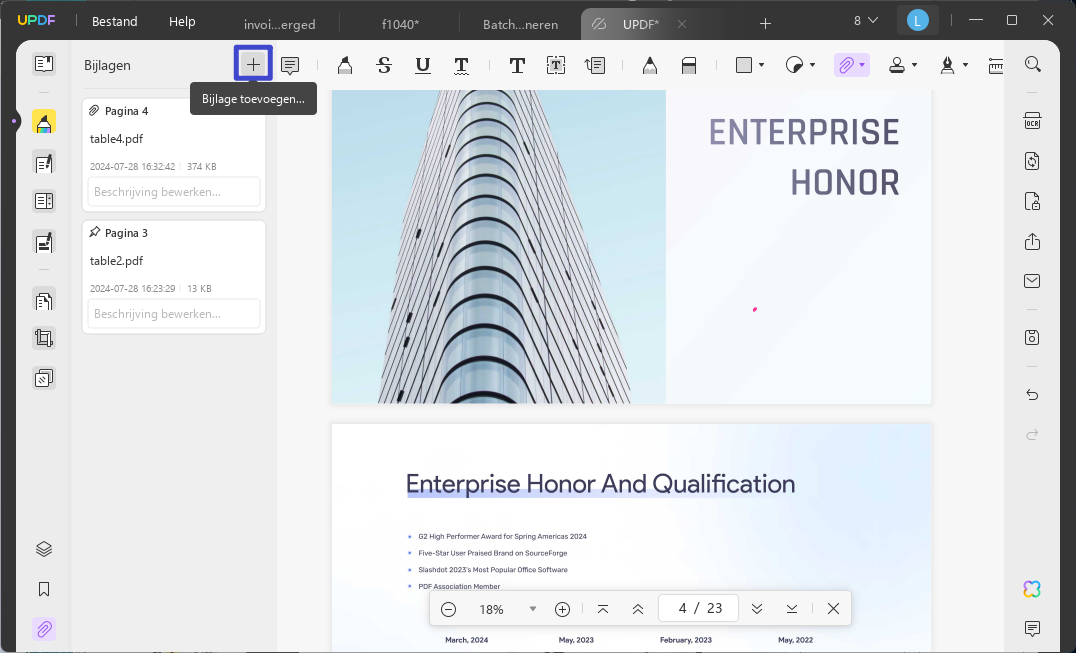Jump to the first page
Image resolution: width=1076 pixels, height=653 pixels.
click(603, 609)
